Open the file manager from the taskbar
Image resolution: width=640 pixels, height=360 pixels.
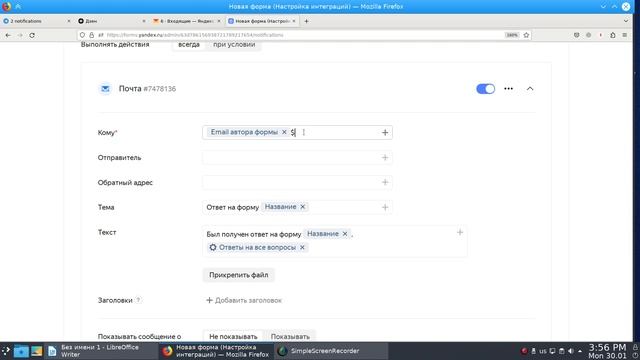click(21, 351)
